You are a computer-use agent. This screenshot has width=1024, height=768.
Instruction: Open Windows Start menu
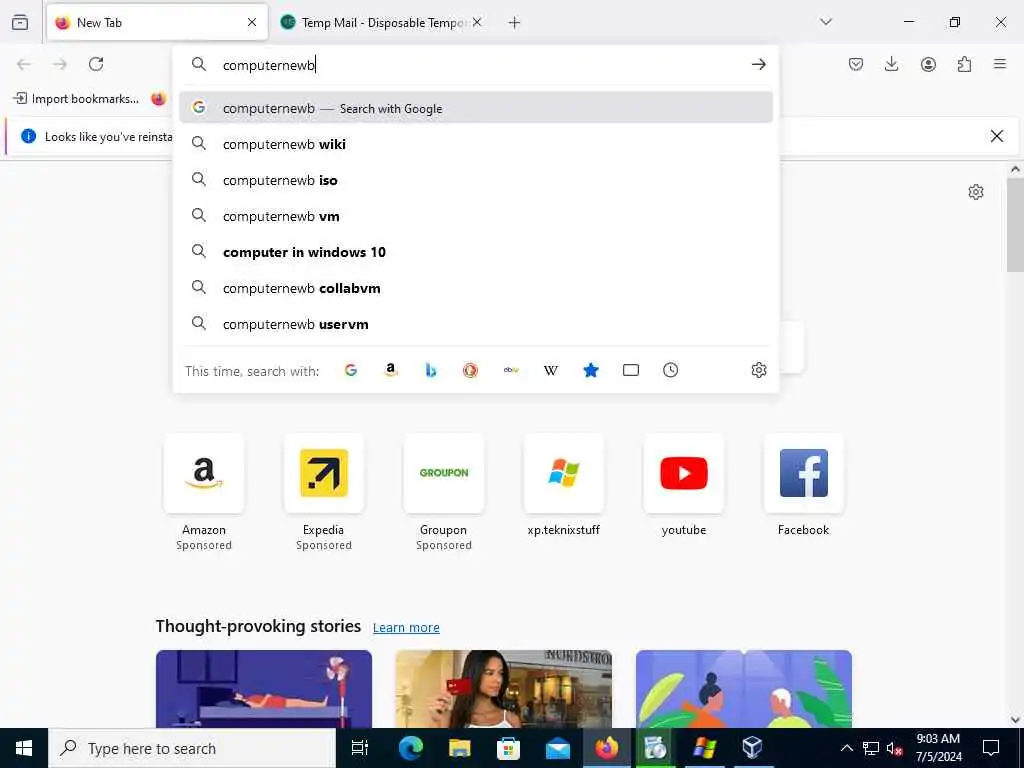pos(24,748)
